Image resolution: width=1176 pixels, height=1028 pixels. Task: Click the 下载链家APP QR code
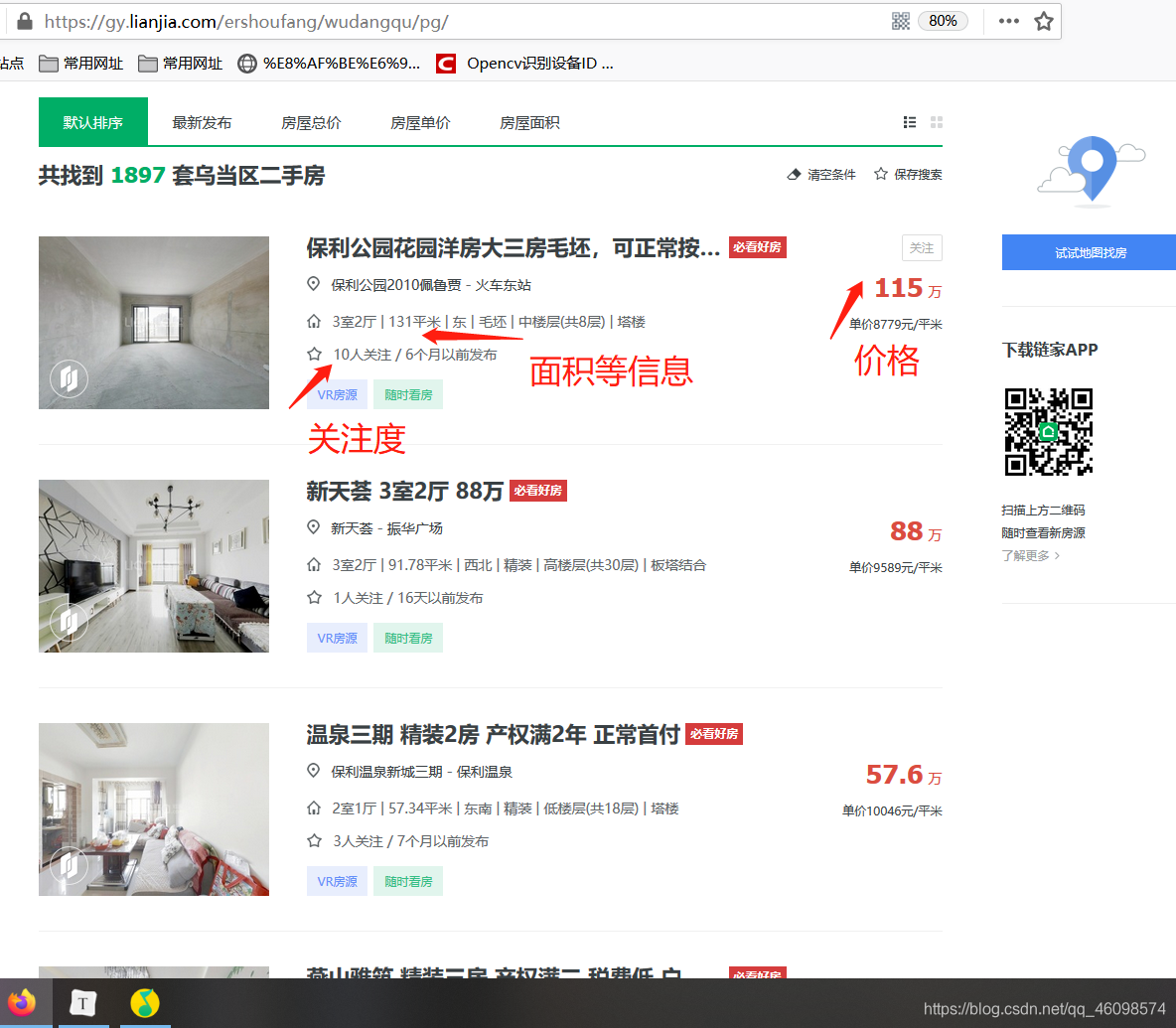(1049, 432)
